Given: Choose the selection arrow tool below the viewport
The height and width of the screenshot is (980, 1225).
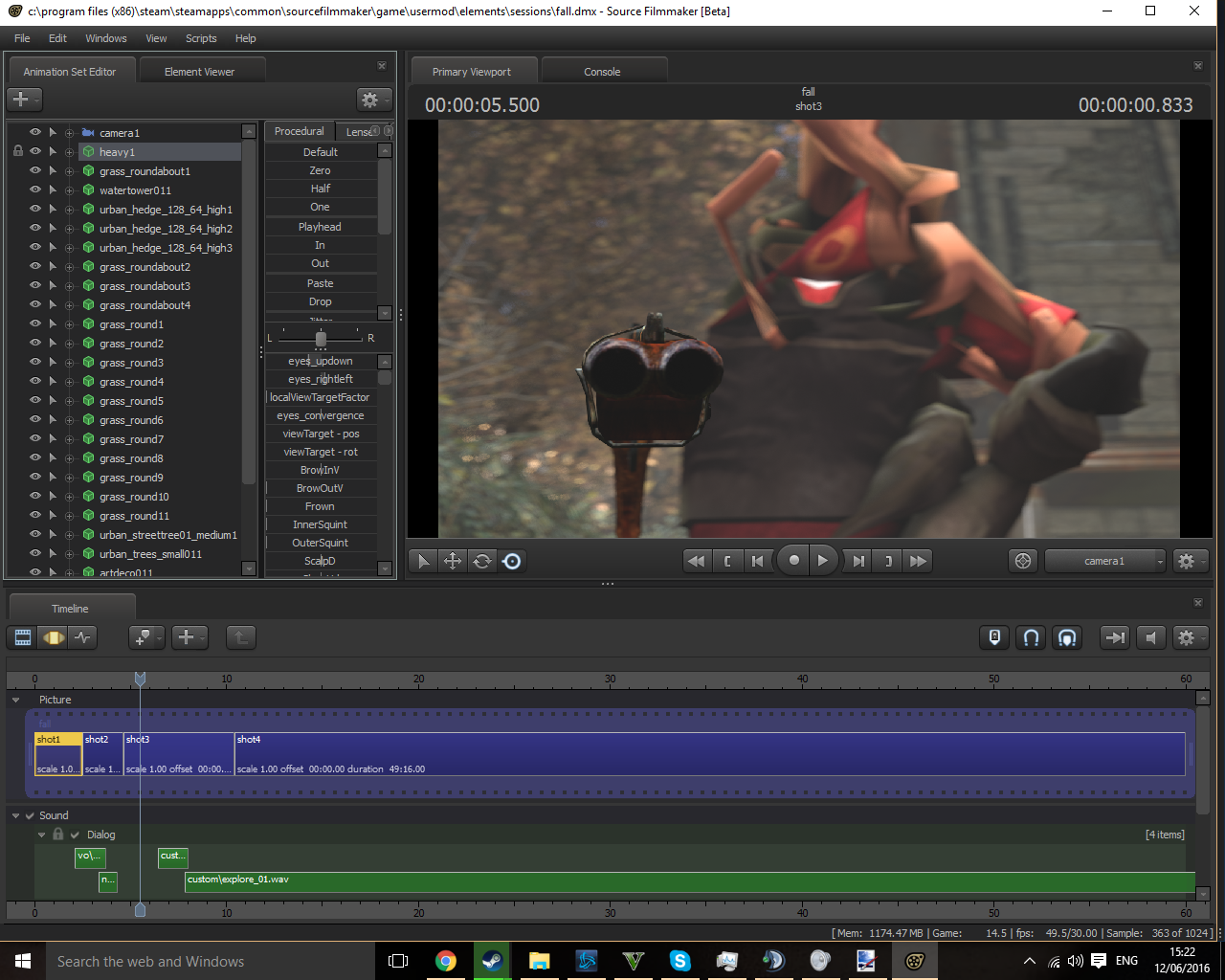Looking at the screenshot, I should click(x=423, y=562).
